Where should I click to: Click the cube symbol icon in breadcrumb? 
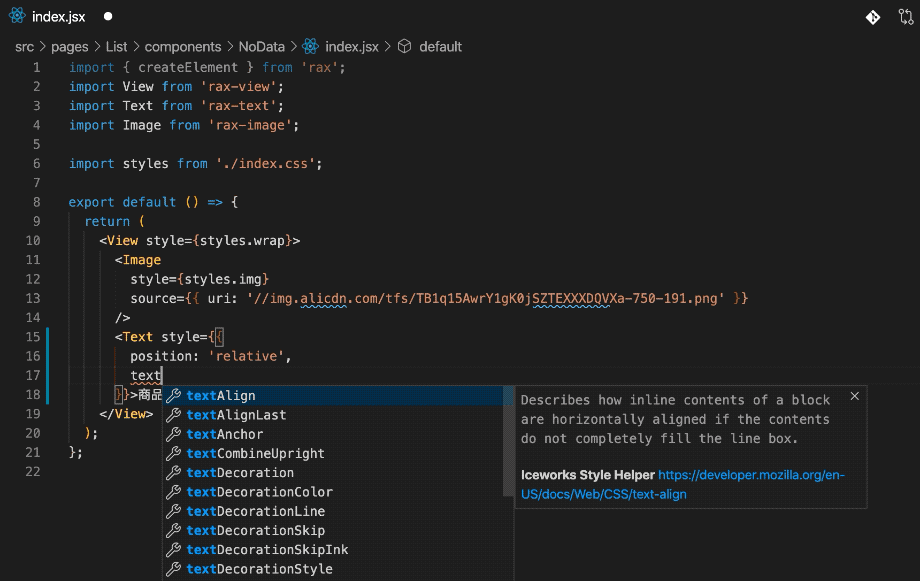pyautogui.click(x=405, y=46)
